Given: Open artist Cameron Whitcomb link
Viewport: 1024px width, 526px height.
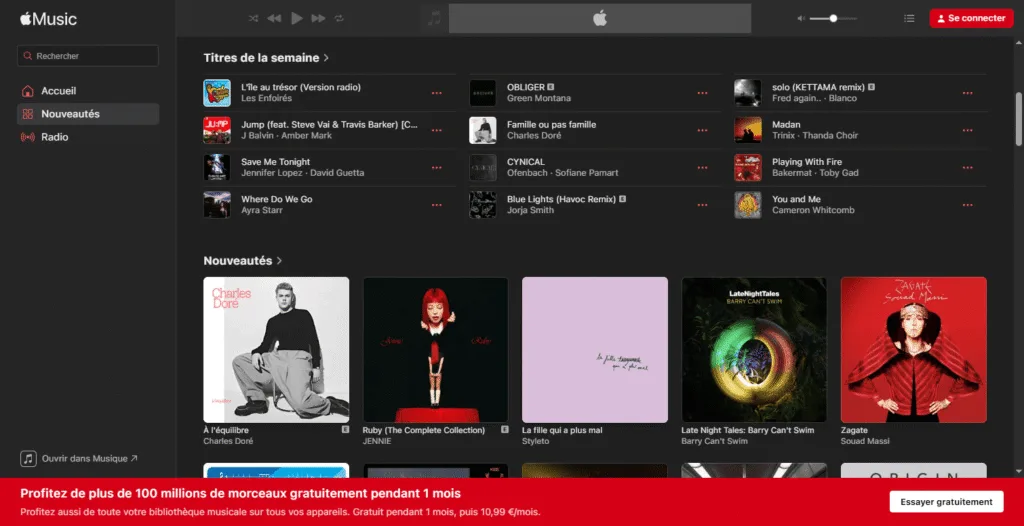Looking at the screenshot, I should point(813,210).
